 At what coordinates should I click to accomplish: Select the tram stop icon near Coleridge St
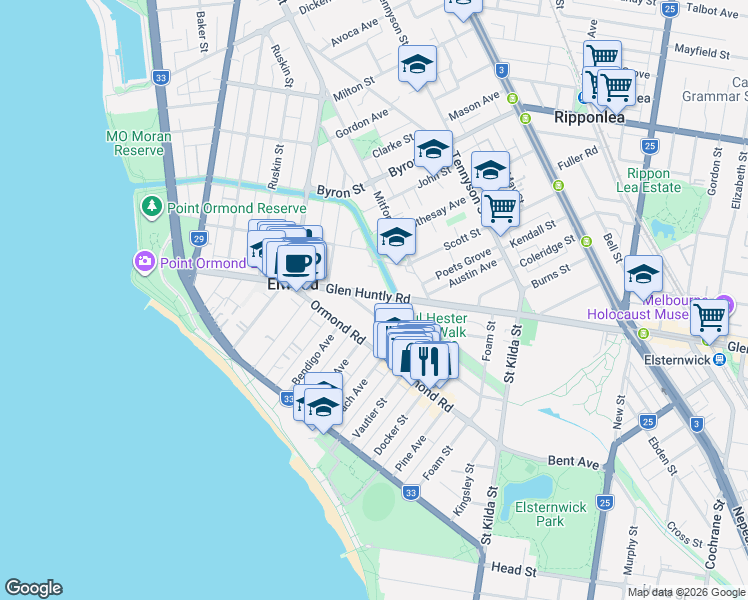586,241
